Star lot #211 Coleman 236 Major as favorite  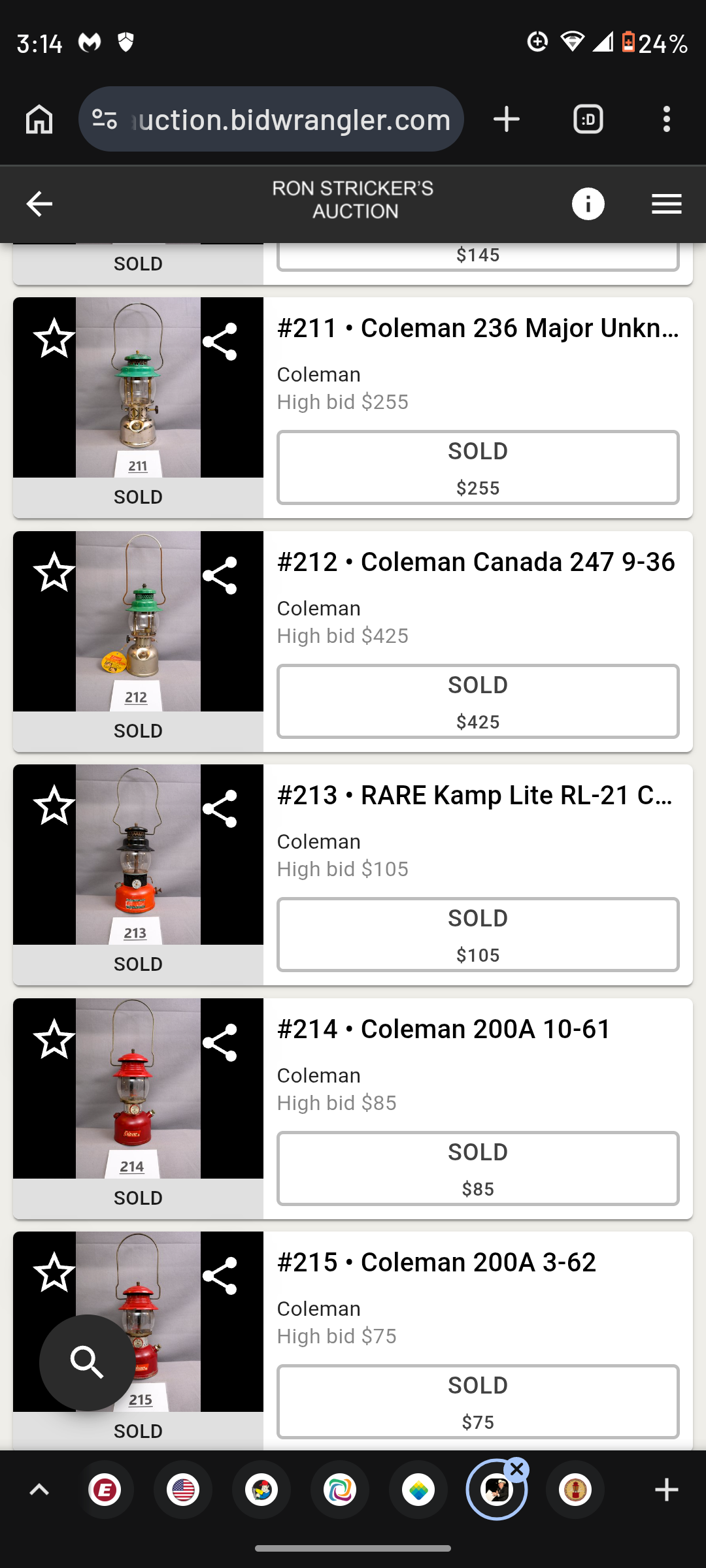(x=54, y=338)
